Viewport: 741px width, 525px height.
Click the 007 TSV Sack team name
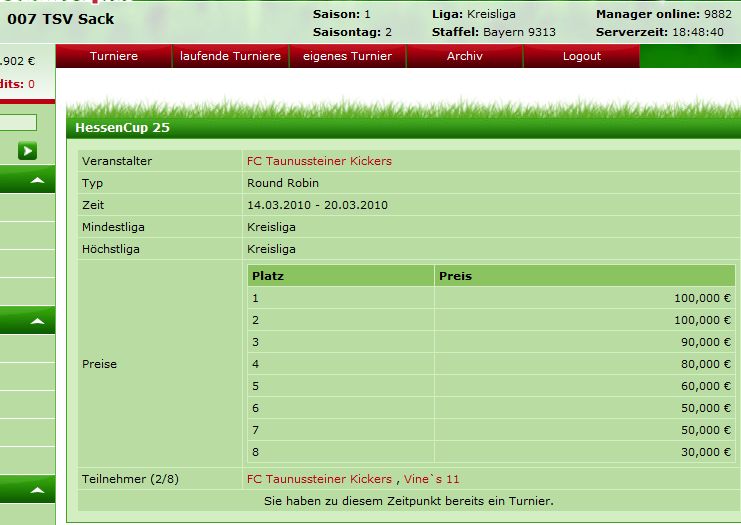tap(60, 19)
